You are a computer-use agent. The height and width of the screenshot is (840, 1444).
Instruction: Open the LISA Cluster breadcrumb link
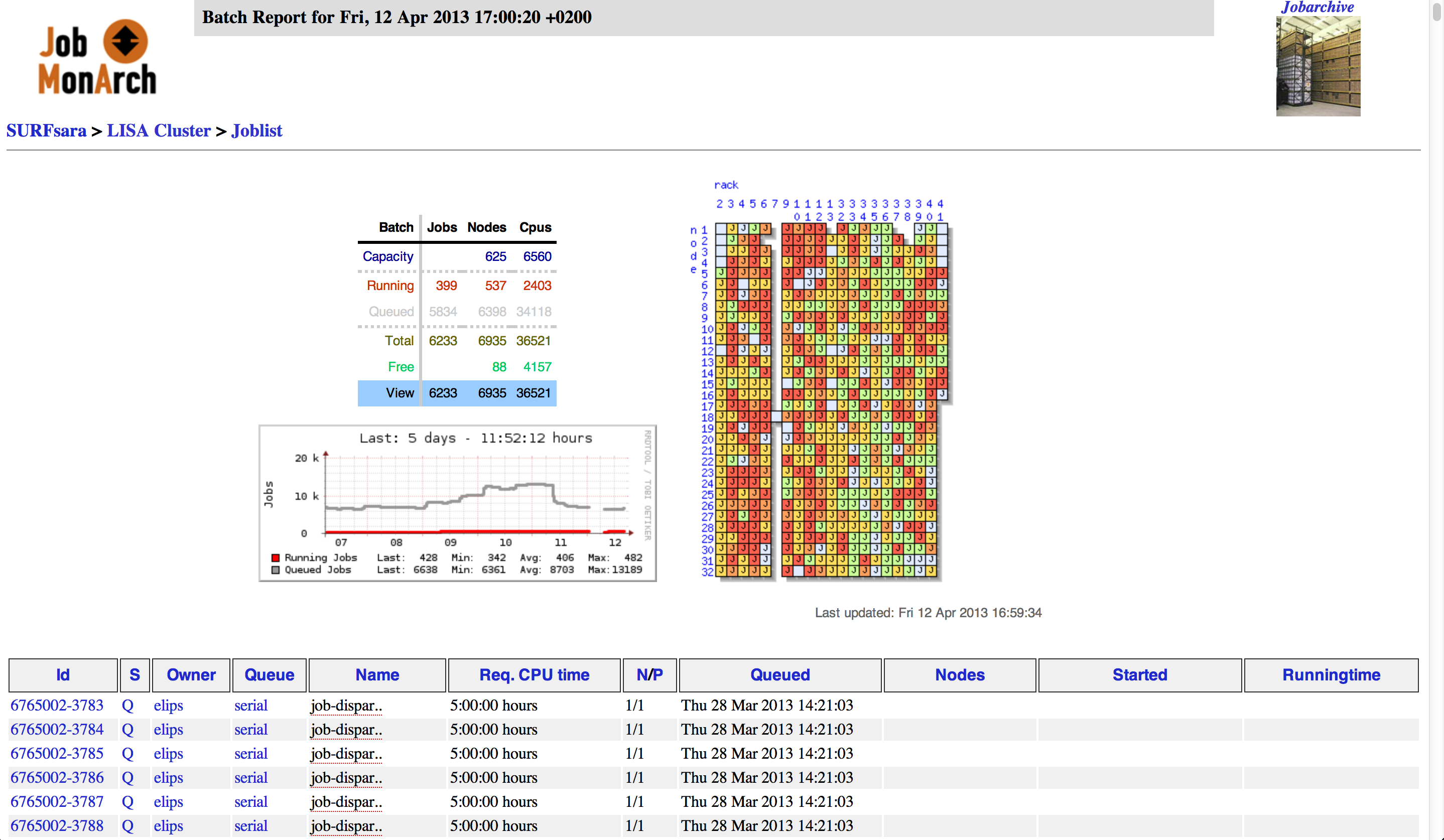coord(159,130)
